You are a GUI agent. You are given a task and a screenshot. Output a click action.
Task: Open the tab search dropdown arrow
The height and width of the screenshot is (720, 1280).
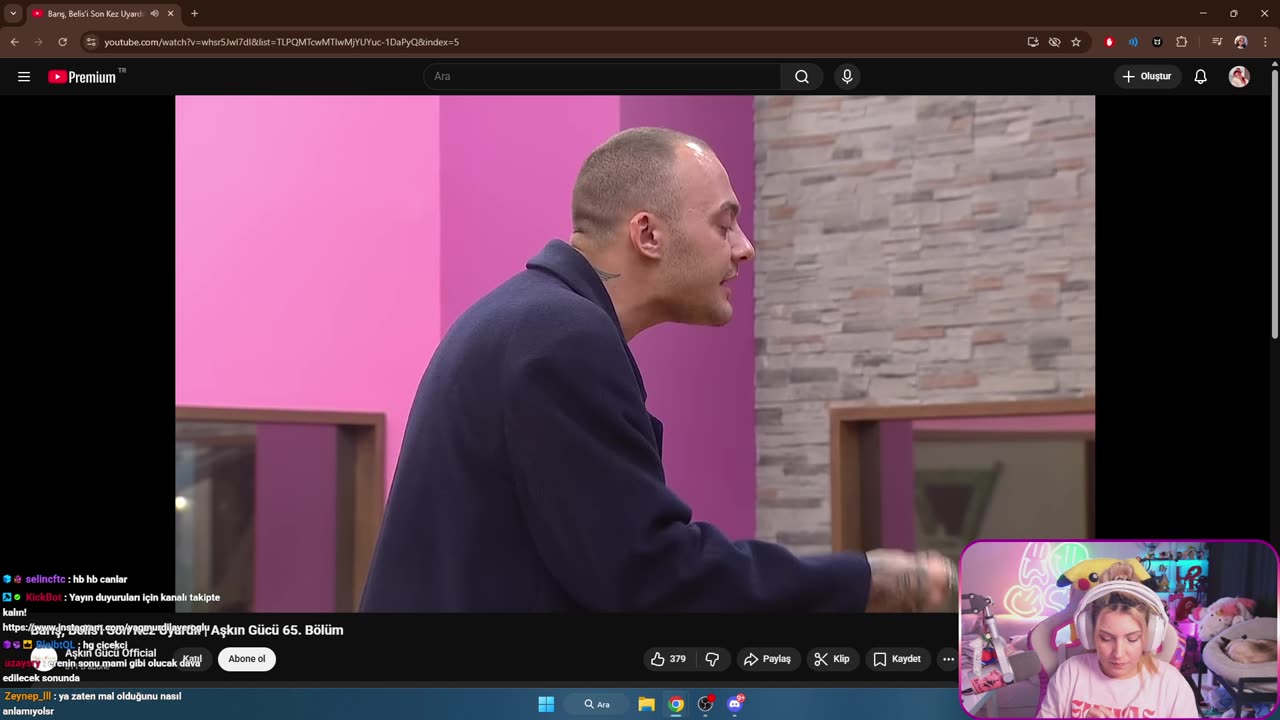pos(13,13)
